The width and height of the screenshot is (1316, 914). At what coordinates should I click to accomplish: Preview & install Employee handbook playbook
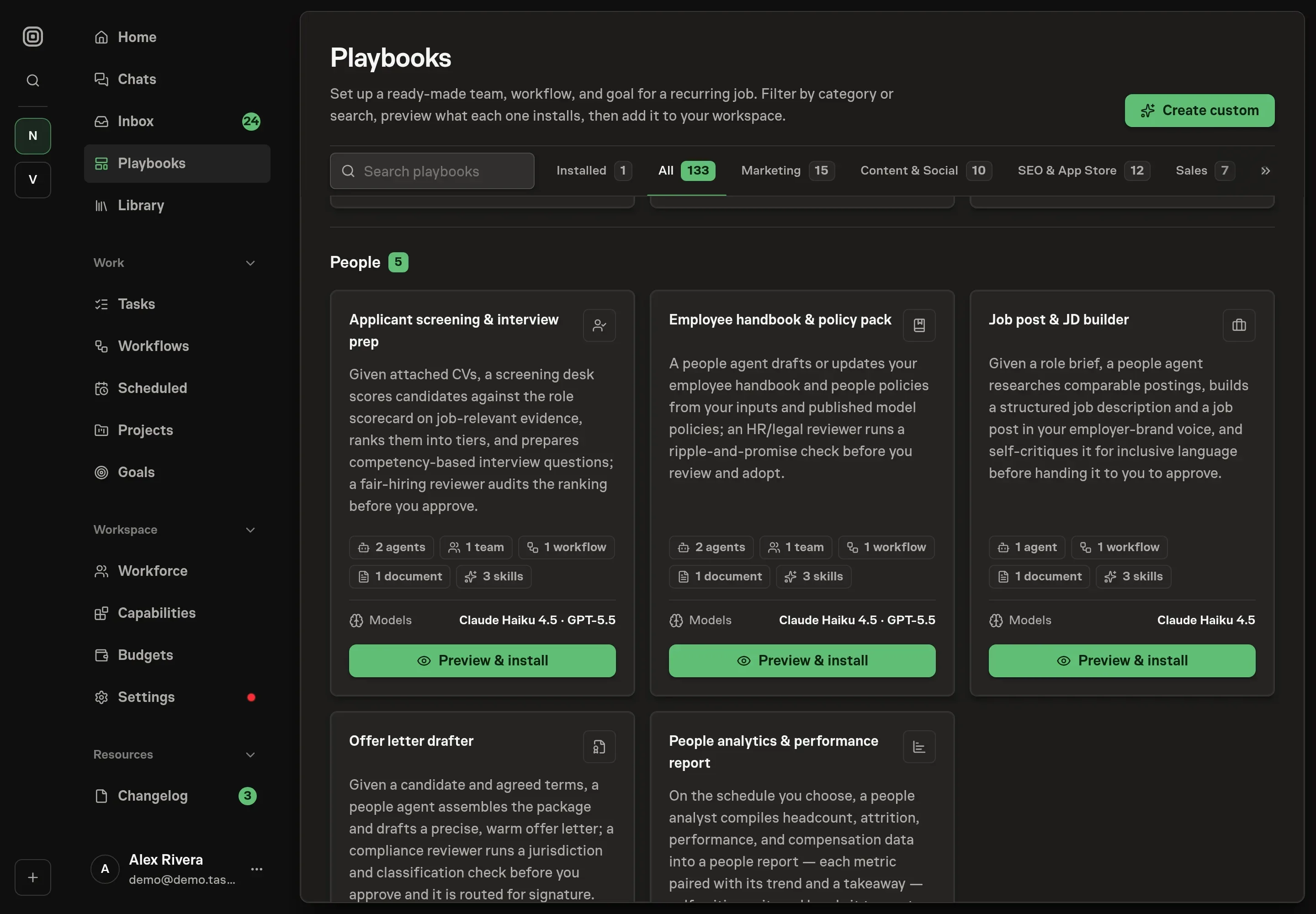coord(802,661)
